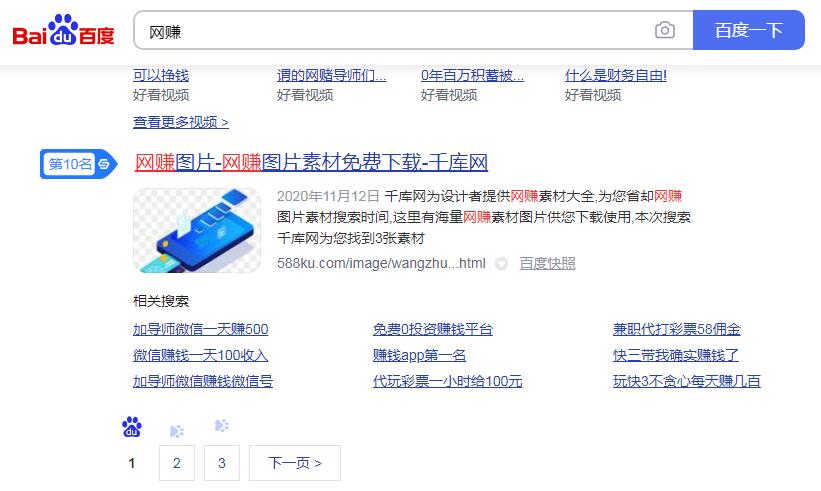Open the 千库网 网赚图片 result title
The height and width of the screenshot is (491, 821).
click(311, 163)
